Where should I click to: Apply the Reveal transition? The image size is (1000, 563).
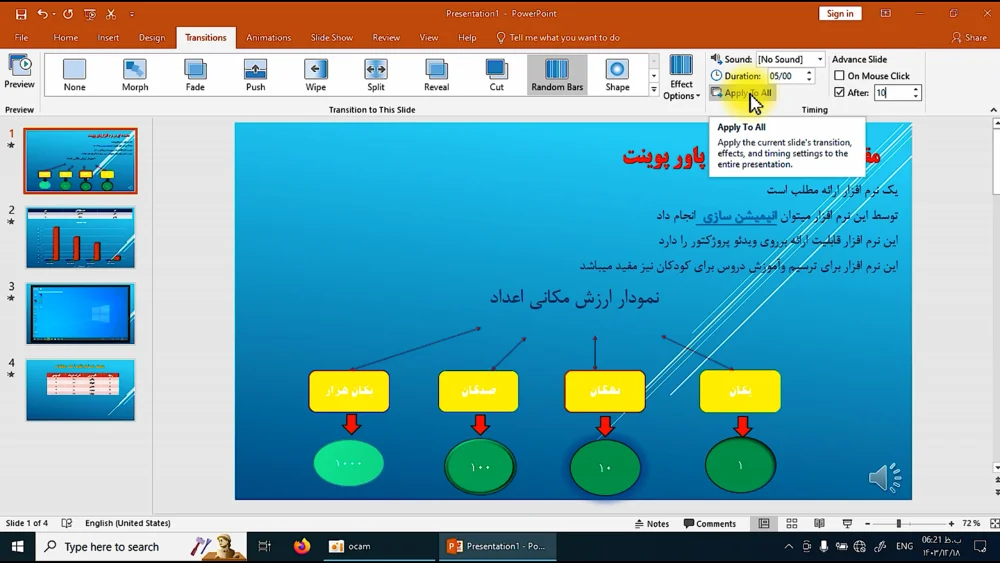(x=436, y=75)
